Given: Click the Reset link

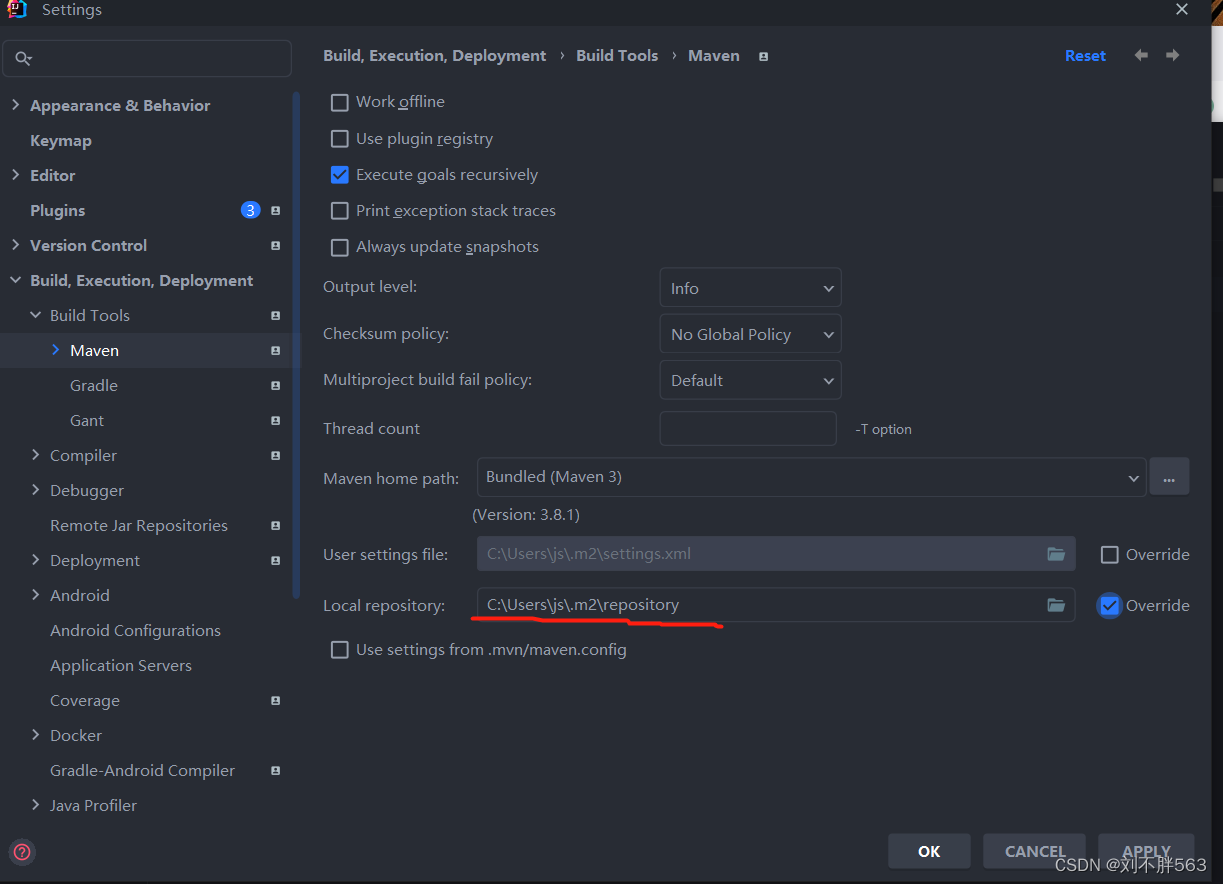Looking at the screenshot, I should tap(1085, 56).
